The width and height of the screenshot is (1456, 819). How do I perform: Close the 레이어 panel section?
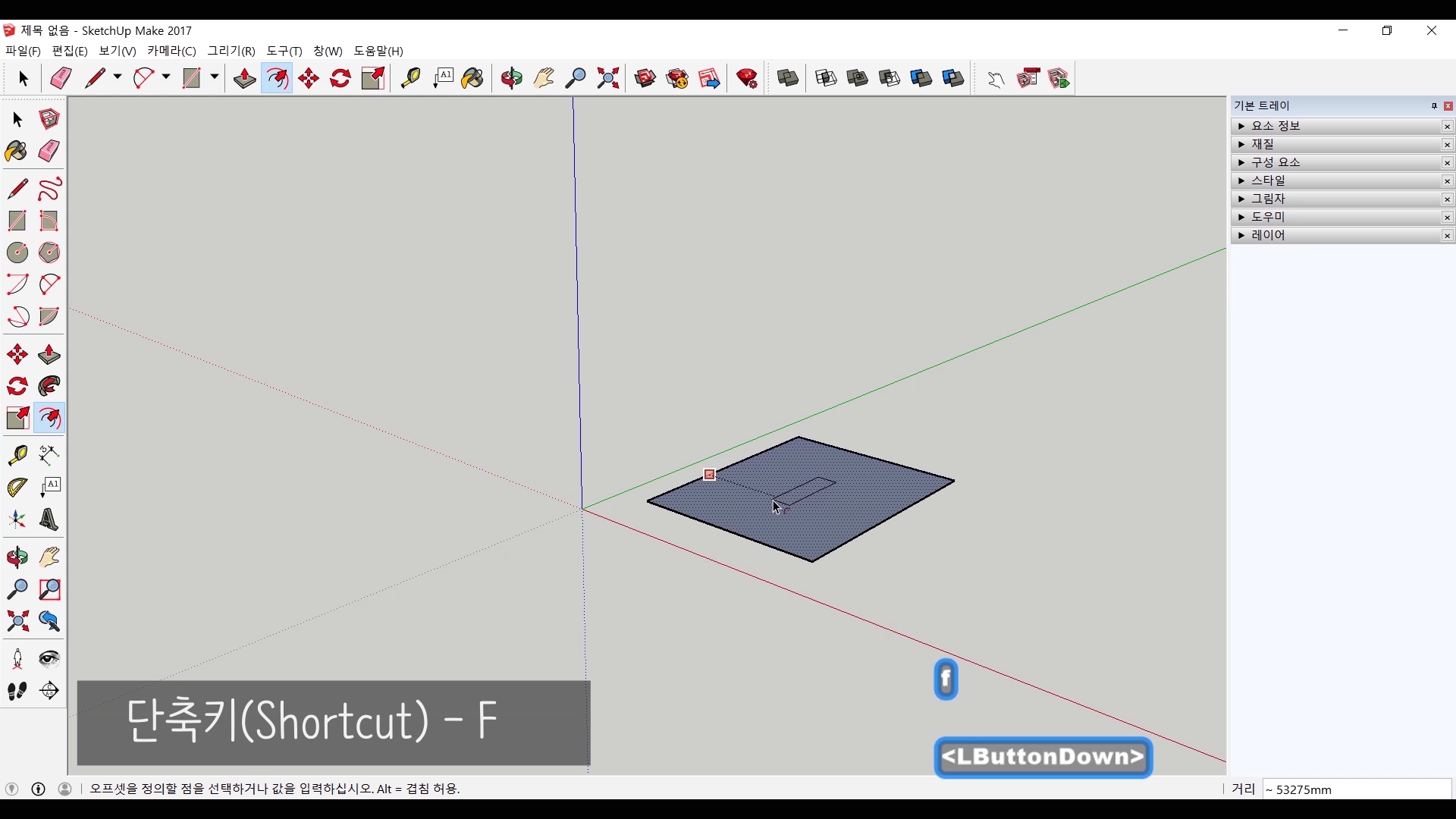coord(1447,236)
